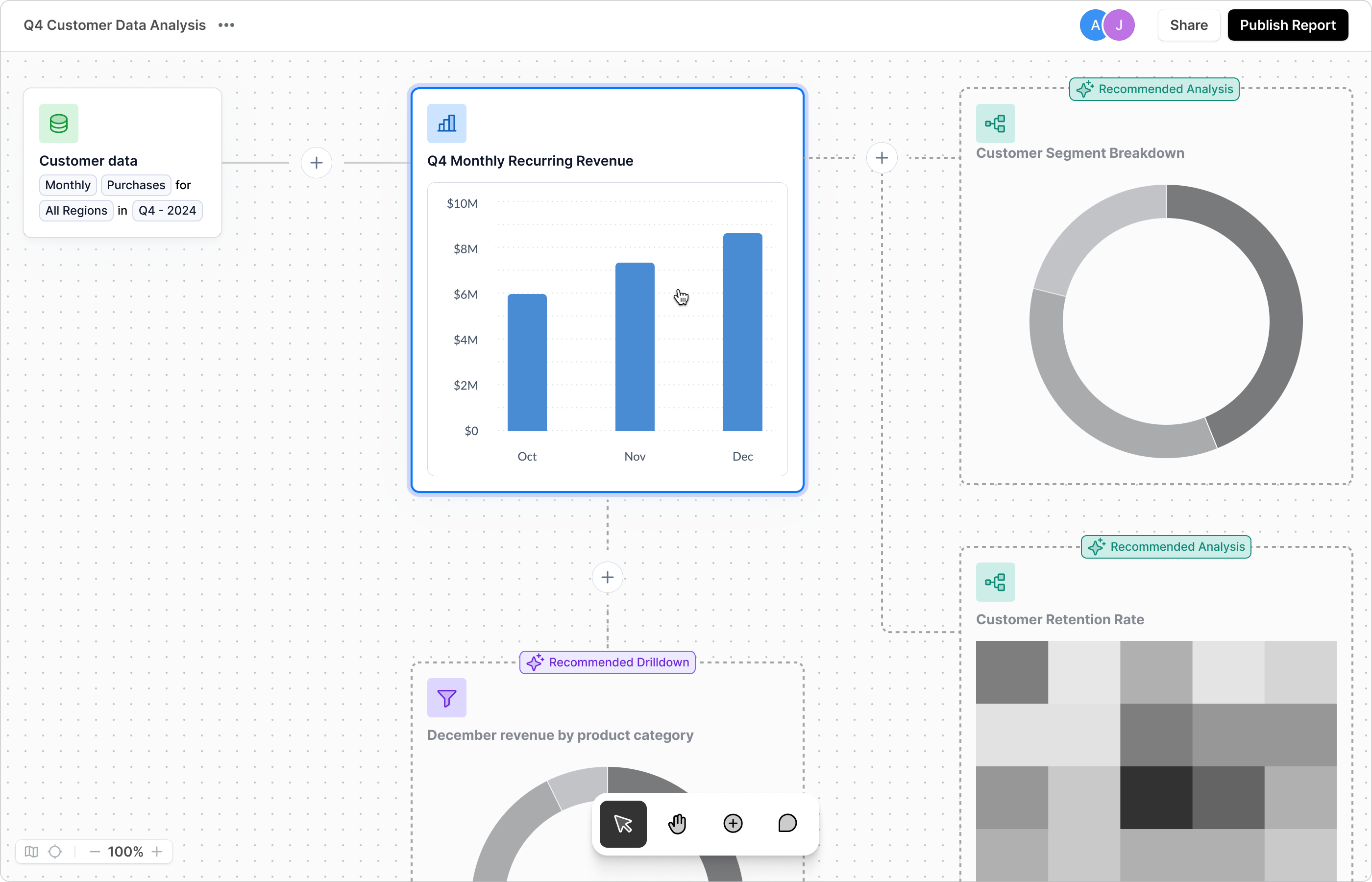Viewport: 1372px width, 882px height.
Task: Click the add node circle-plus tool
Action: pyautogui.click(x=733, y=824)
